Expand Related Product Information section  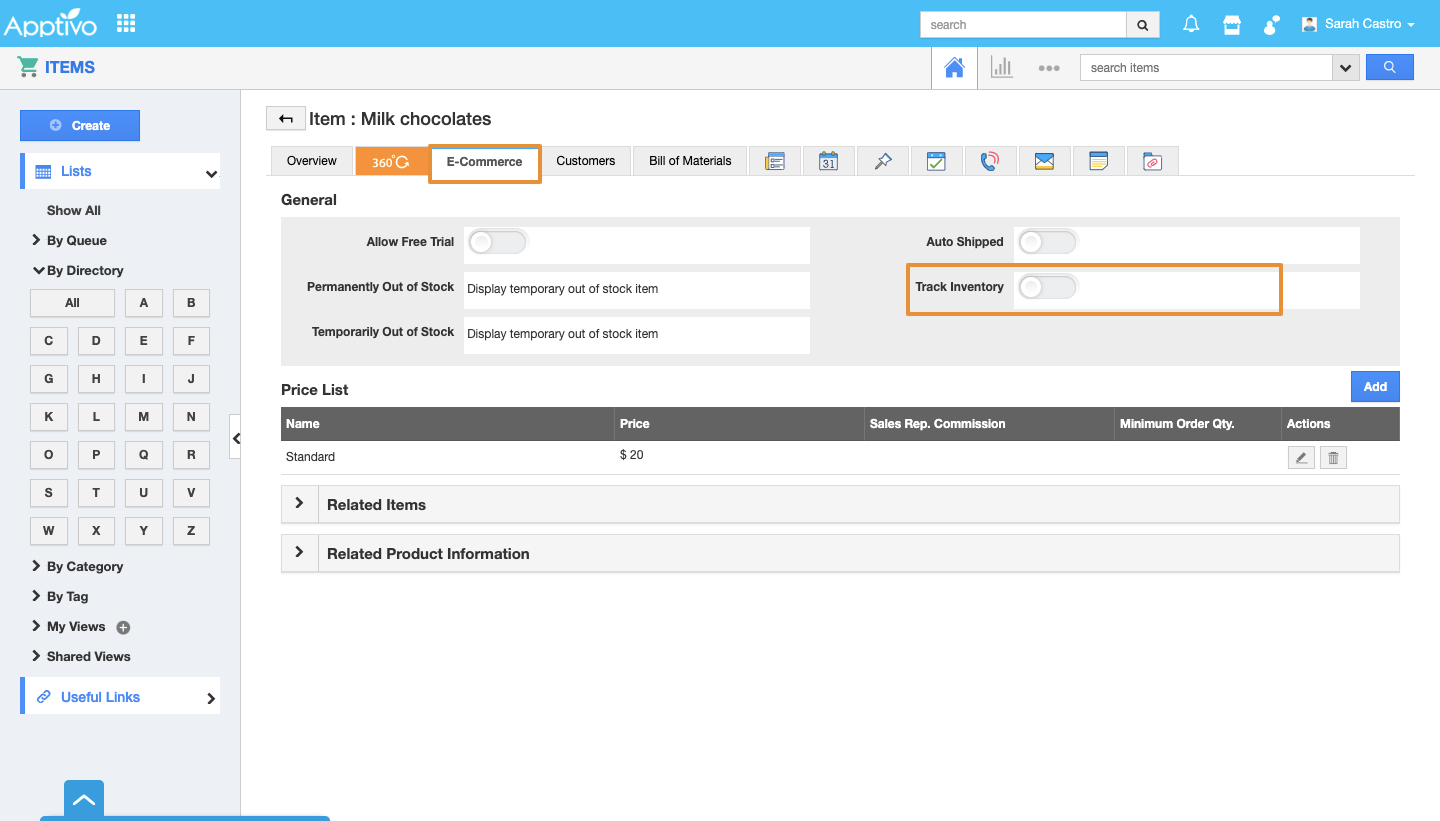299,553
